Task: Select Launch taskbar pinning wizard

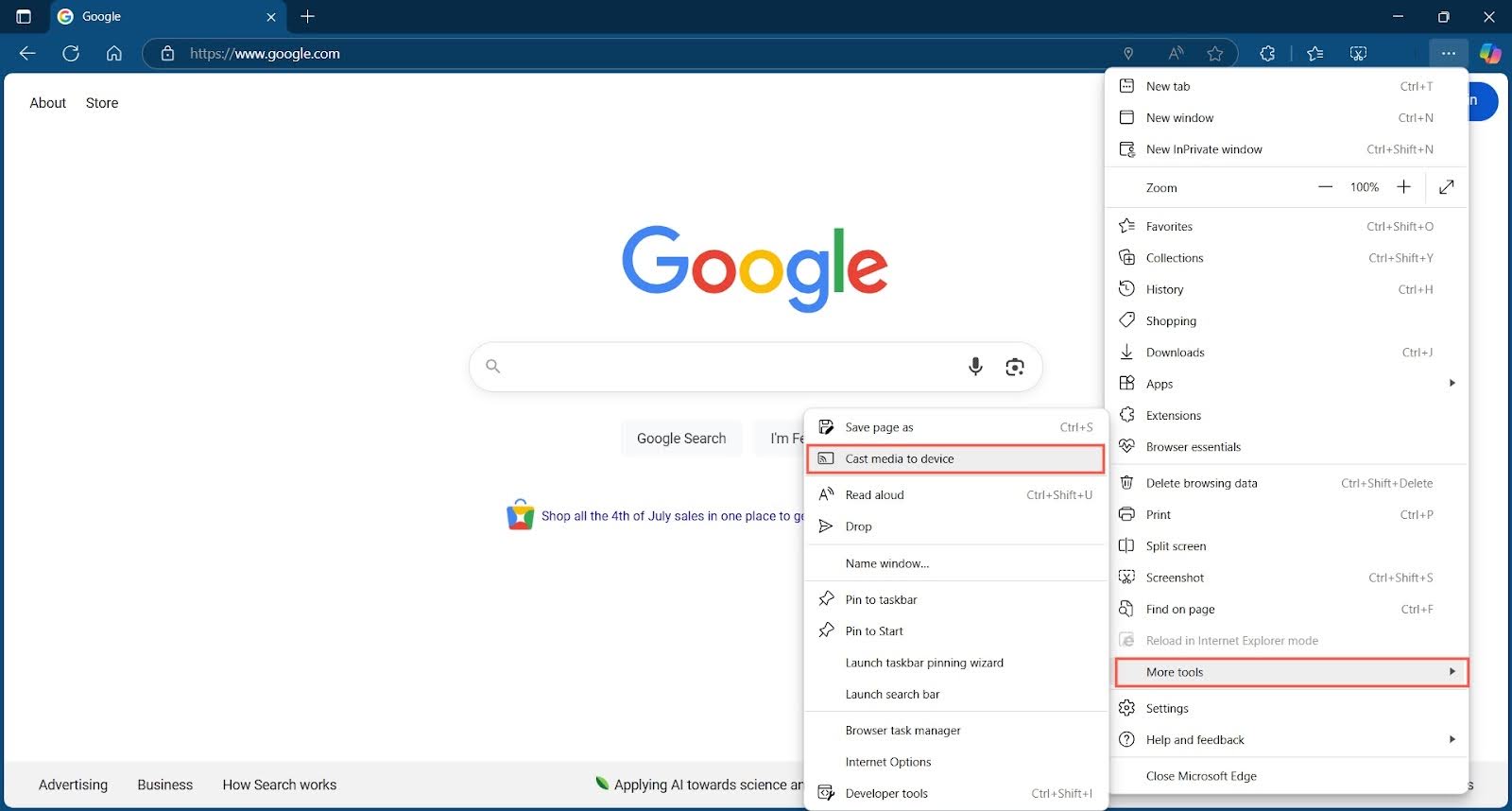Action: click(955, 663)
